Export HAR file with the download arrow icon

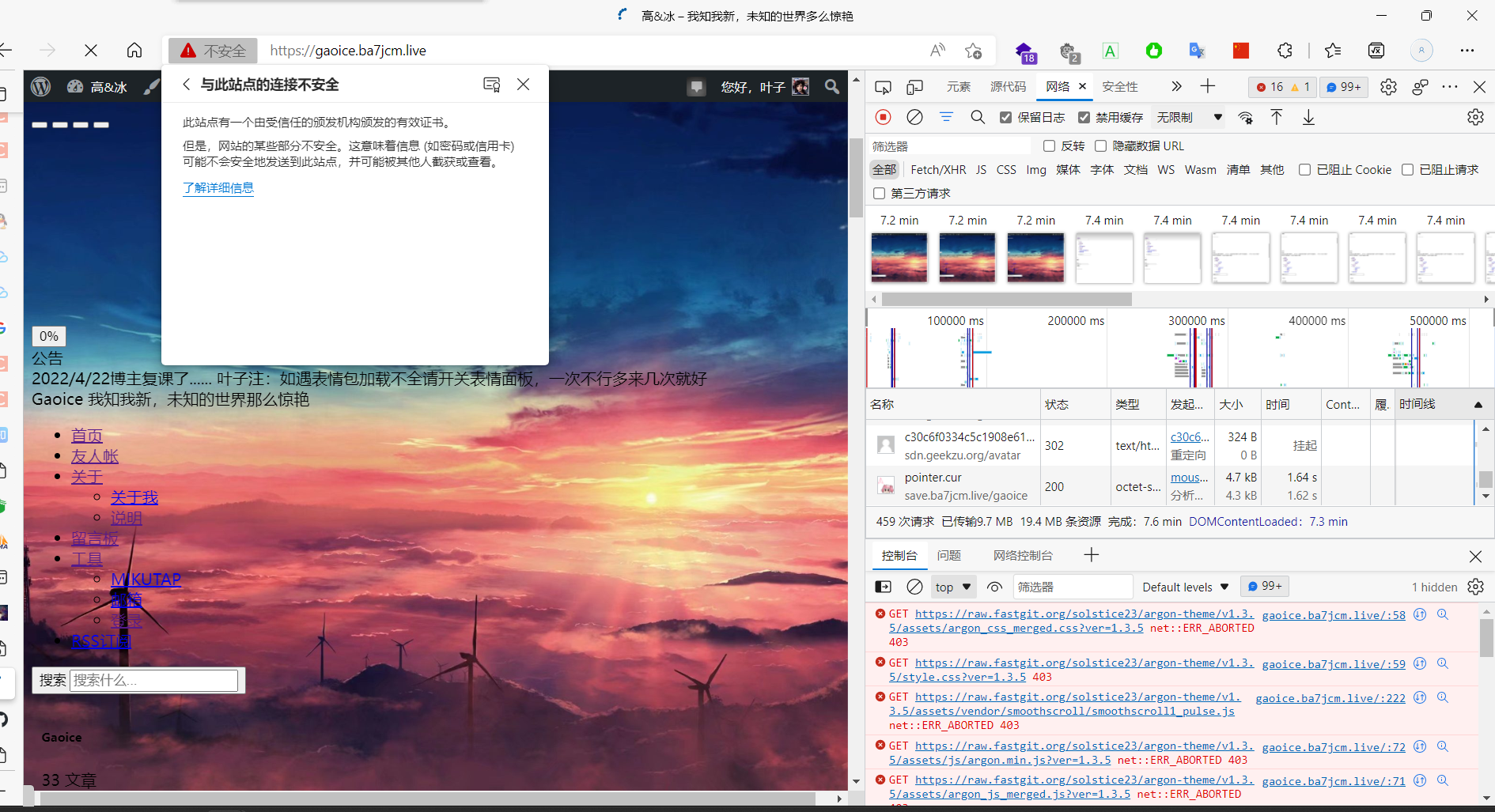point(1308,117)
